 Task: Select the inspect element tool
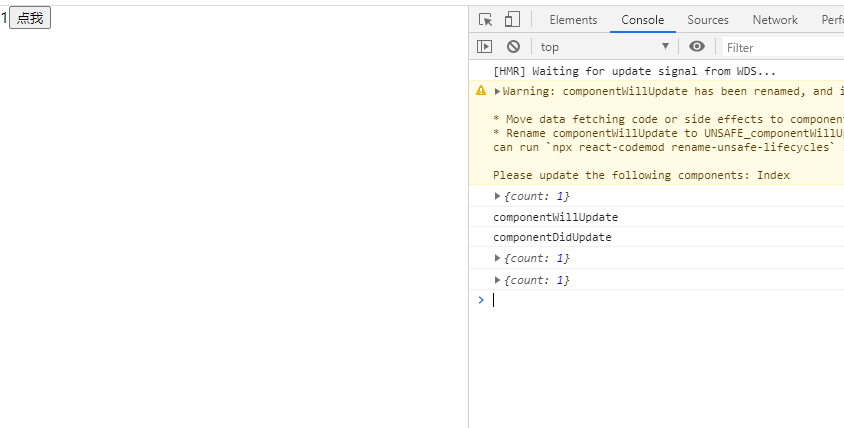click(486, 20)
